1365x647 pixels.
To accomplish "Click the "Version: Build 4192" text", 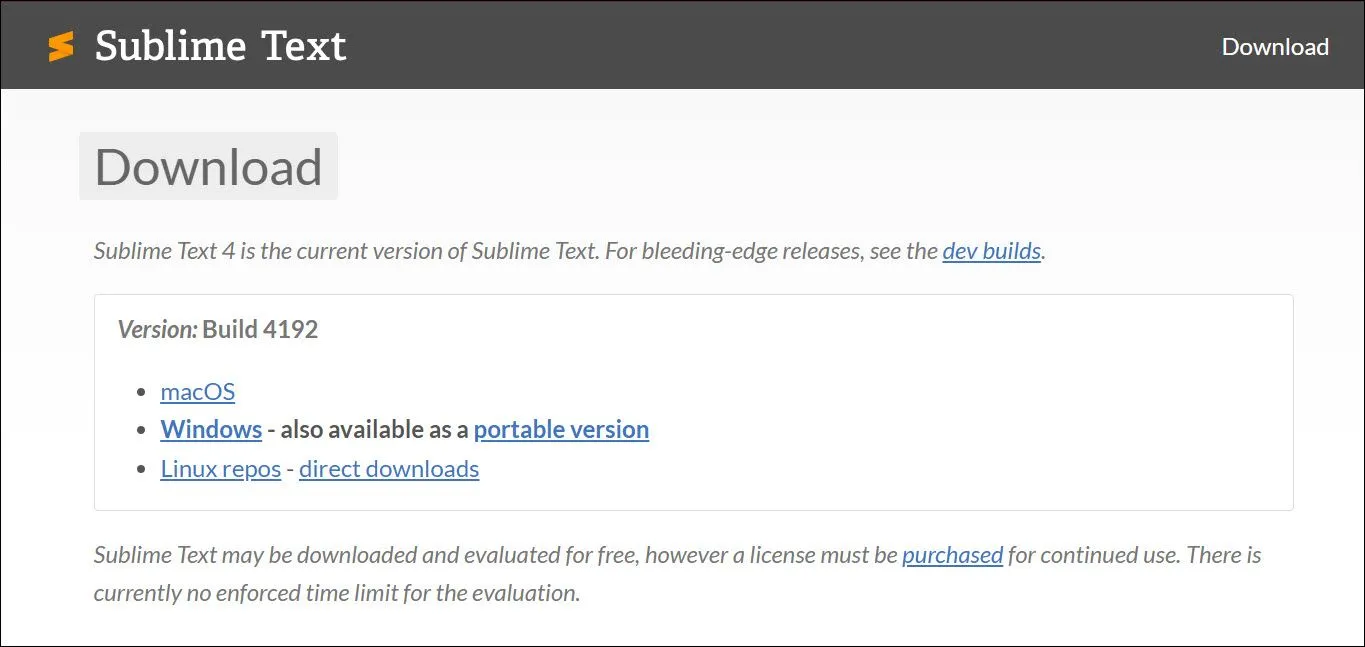I will coord(218,330).
